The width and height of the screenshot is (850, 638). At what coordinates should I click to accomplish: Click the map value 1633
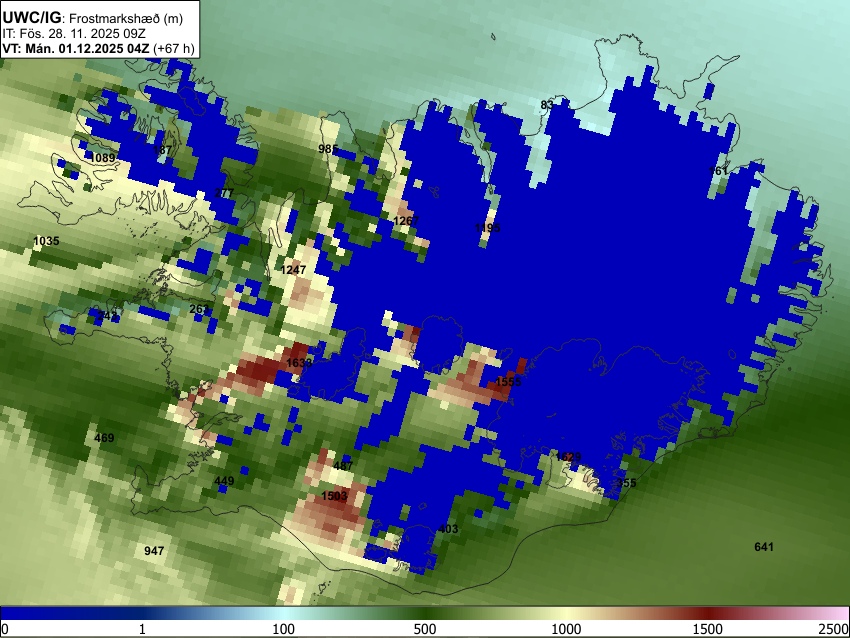[299, 363]
